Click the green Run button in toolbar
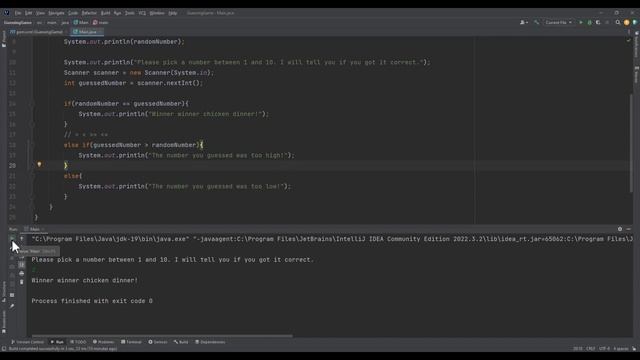640x360 pixels. [581, 22]
